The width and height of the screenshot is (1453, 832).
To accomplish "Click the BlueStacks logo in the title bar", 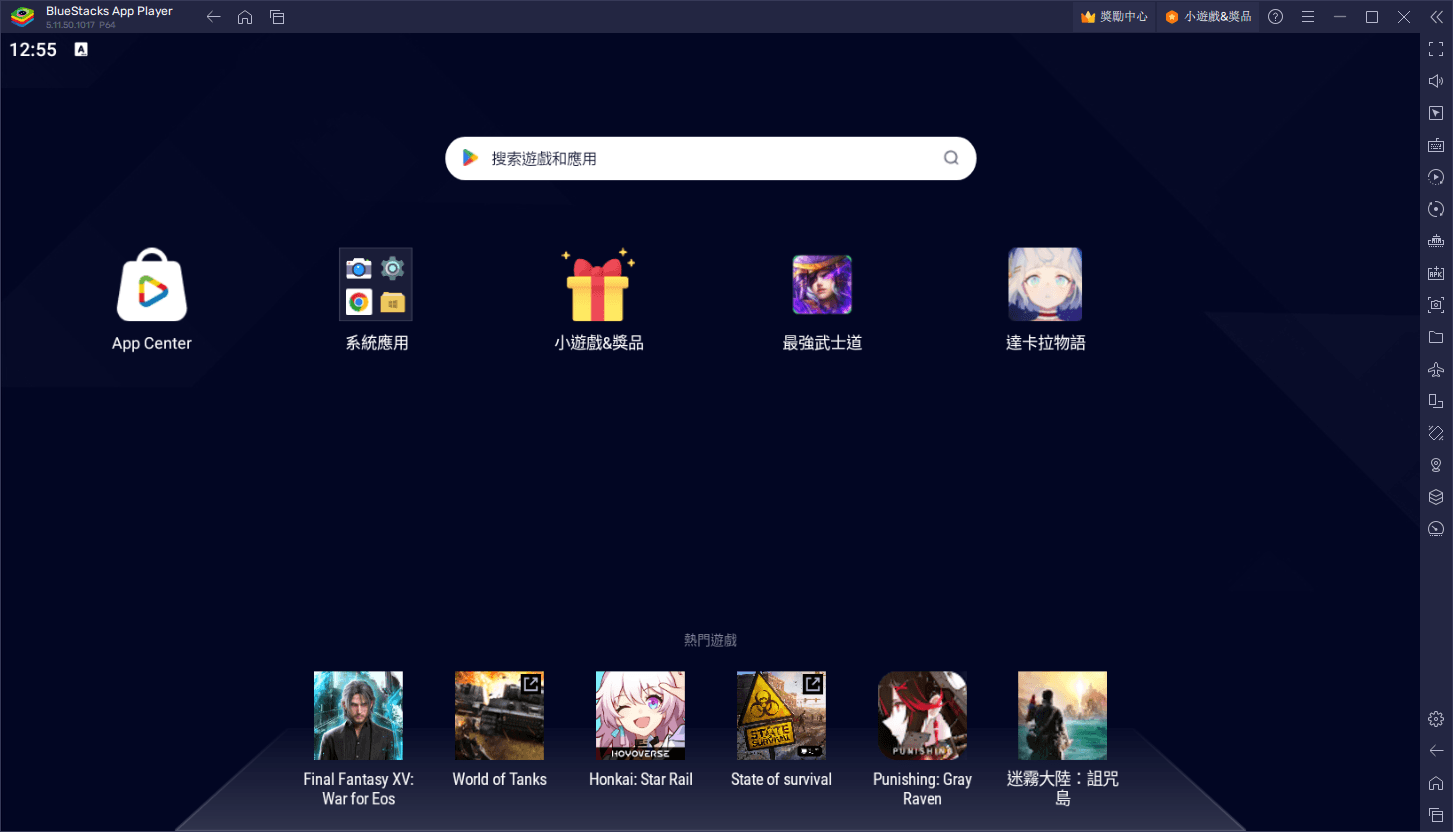I will 22,17.
